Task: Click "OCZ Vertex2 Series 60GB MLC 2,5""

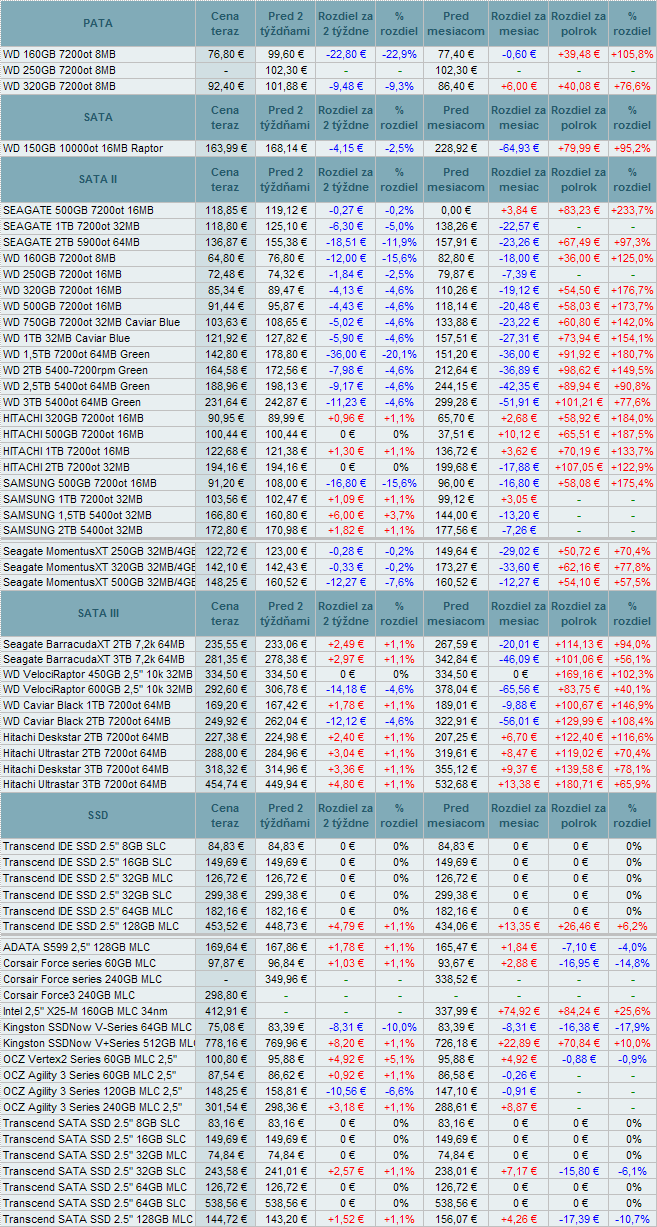Action: (x=90, y=1058)
